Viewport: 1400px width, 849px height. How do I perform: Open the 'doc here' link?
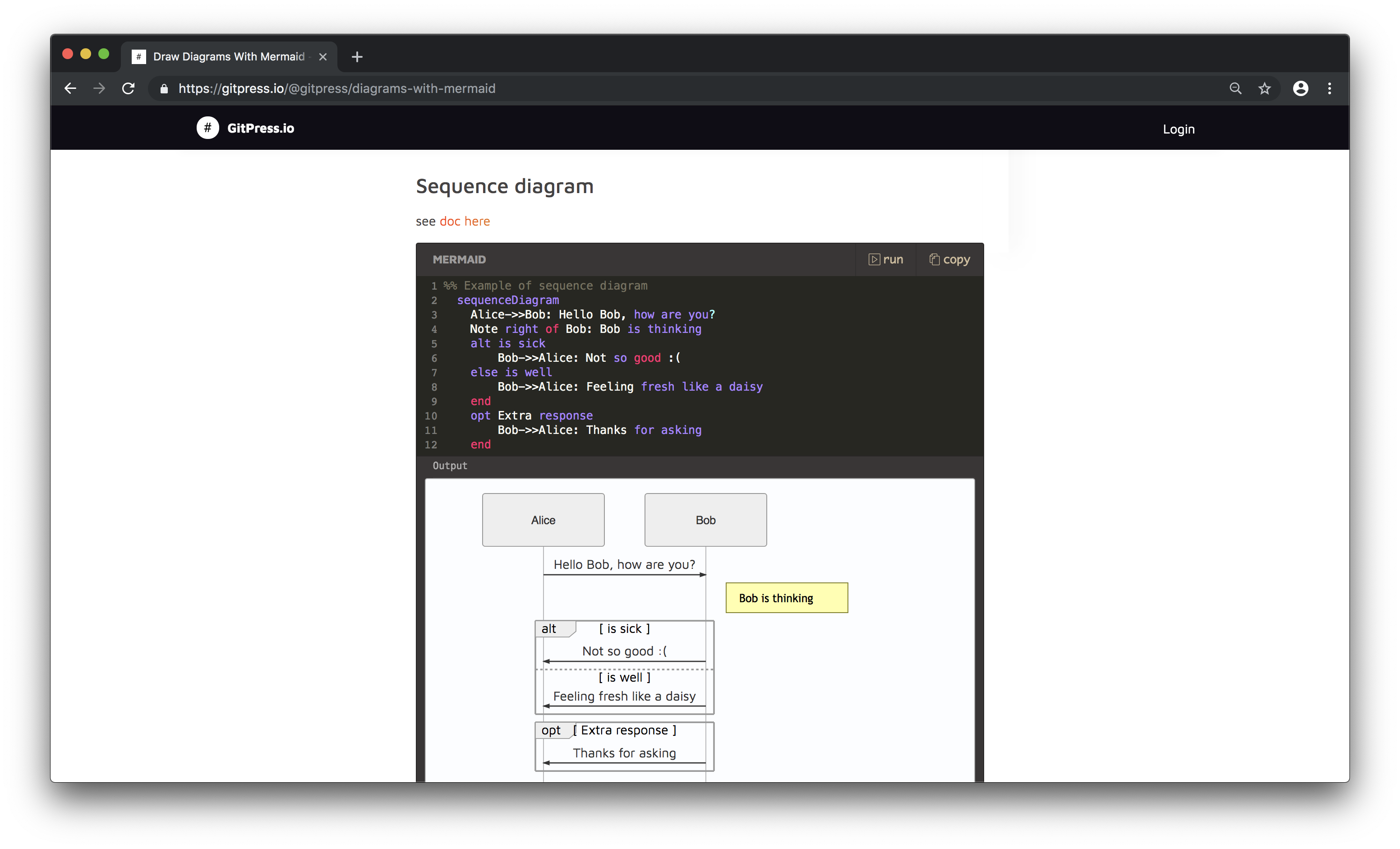pyautogui.click(x=464, y=221)
